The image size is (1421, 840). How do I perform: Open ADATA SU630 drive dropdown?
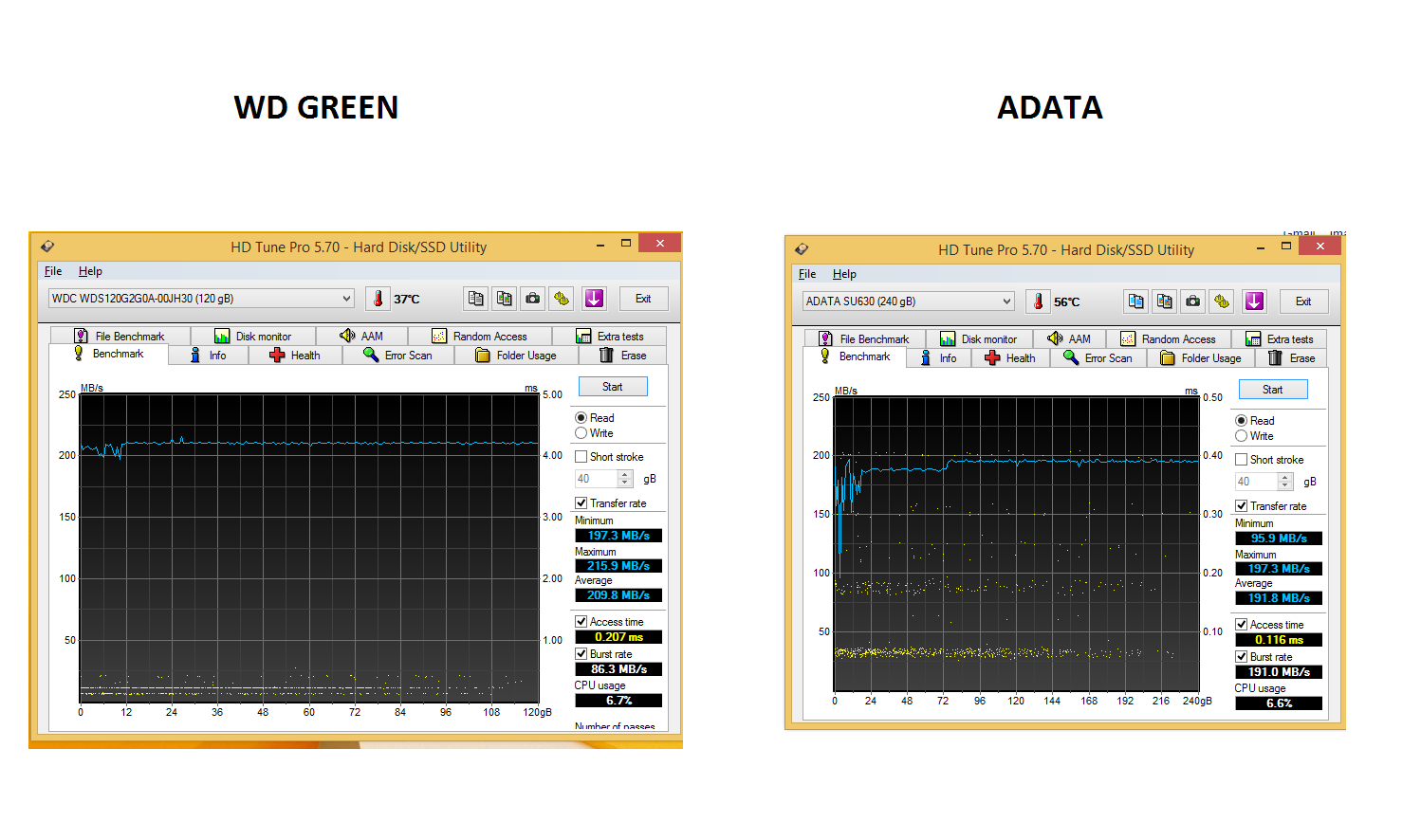coord(908,301)
